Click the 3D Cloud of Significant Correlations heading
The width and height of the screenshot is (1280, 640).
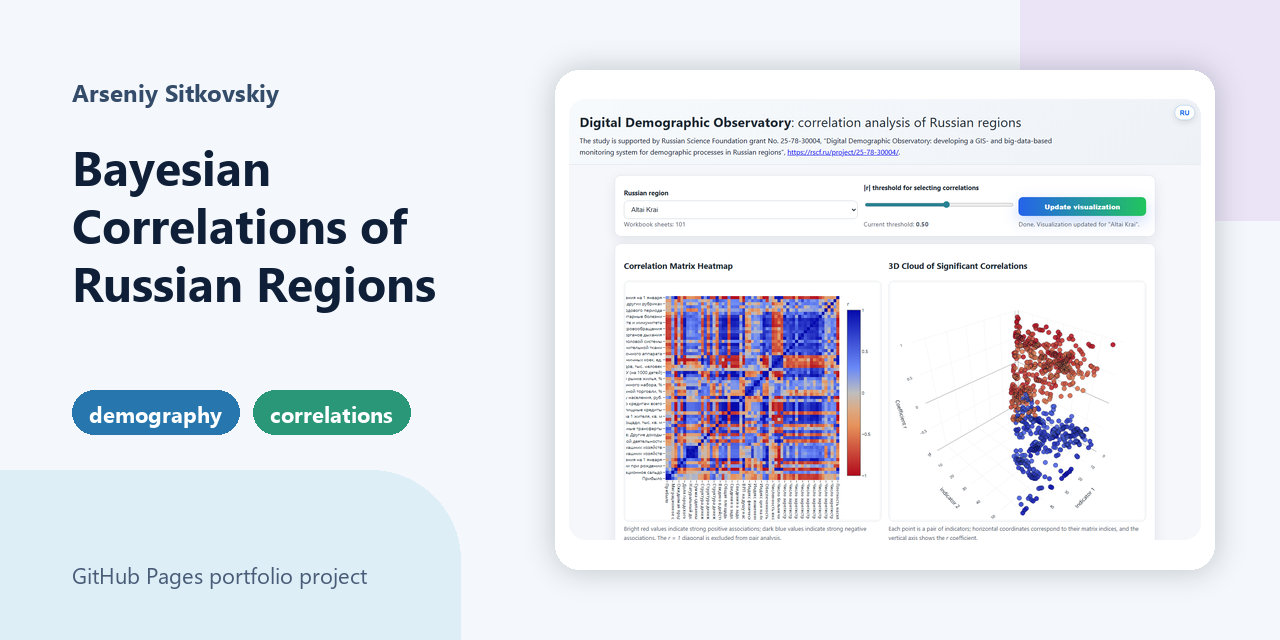[958, 266]
